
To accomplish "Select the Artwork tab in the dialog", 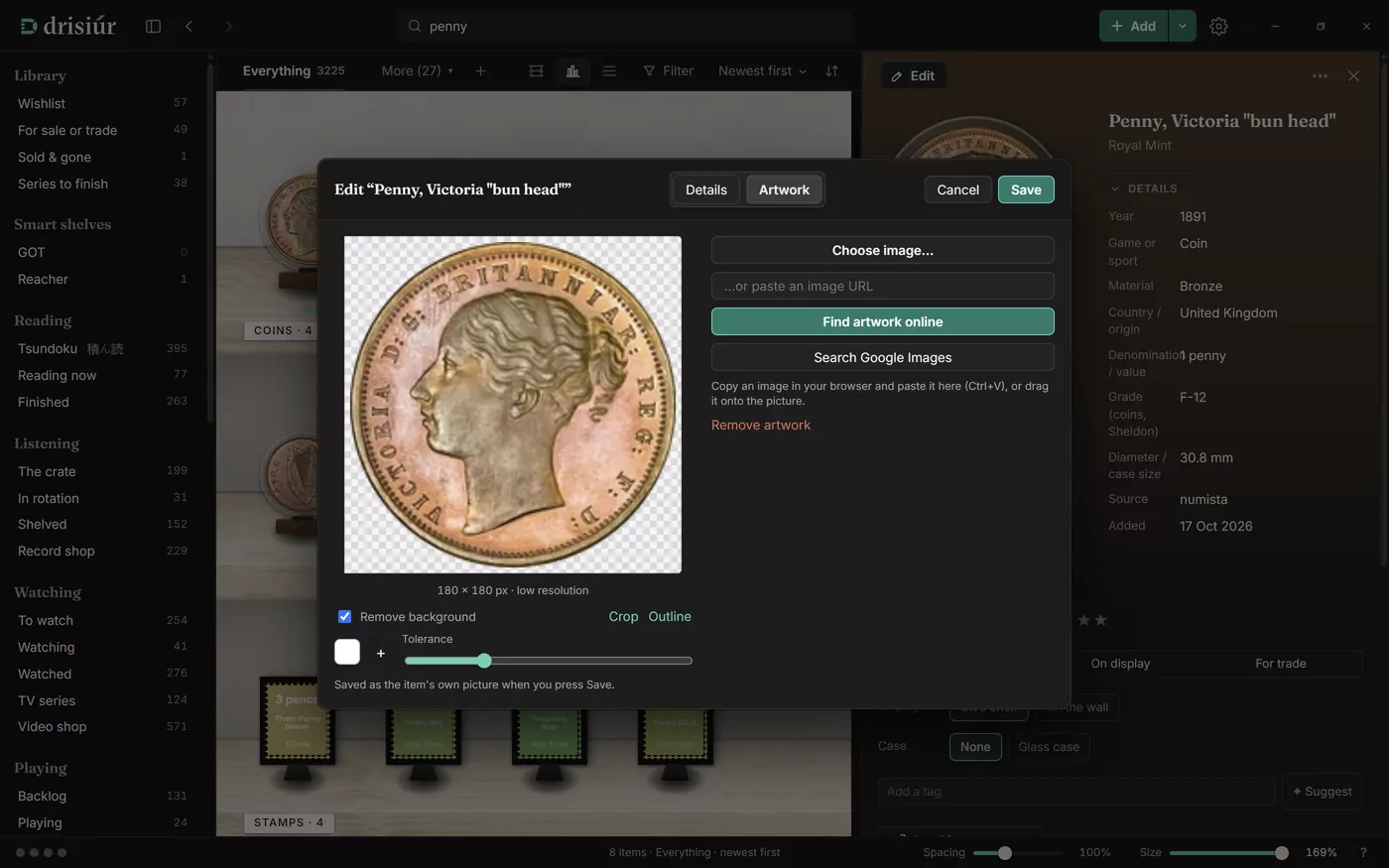I will point(784,189).
